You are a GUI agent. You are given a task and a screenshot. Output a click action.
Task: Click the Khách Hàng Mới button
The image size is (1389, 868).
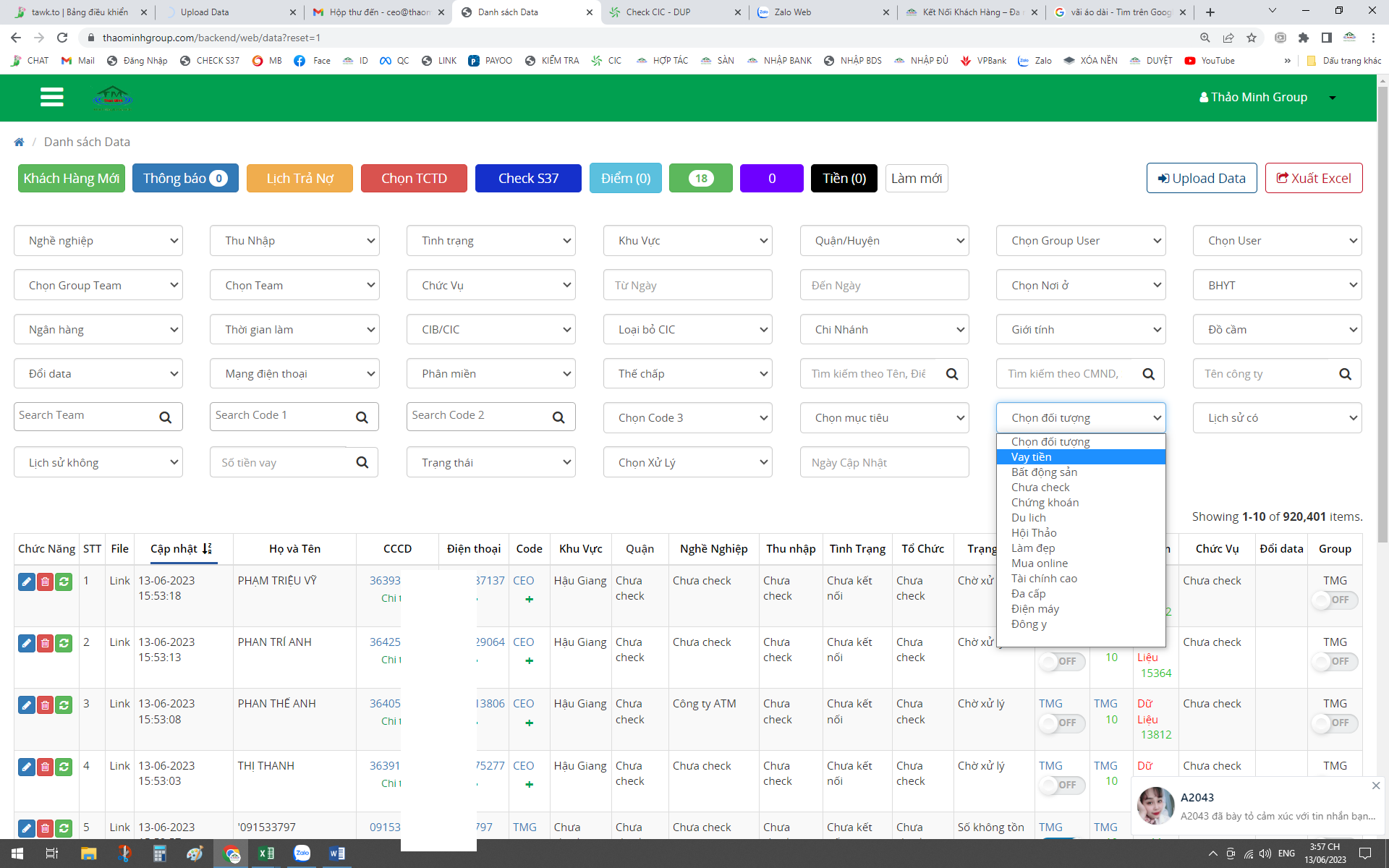point(72,179)
